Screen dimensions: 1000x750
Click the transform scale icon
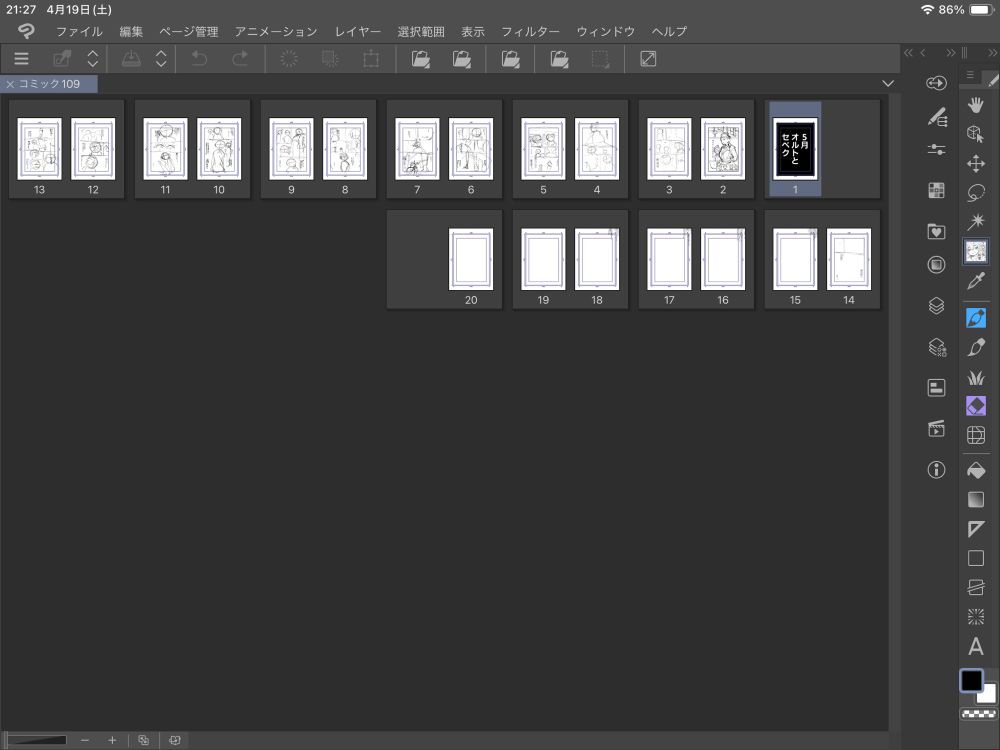tap(371, 59)
